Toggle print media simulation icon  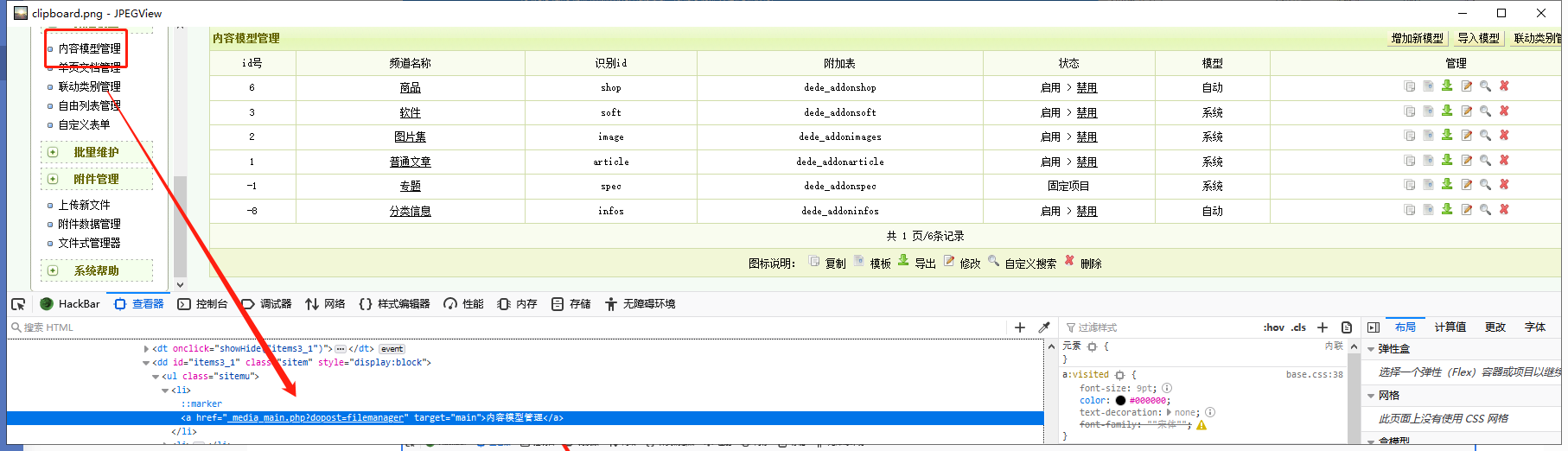tap(1347, 327)
